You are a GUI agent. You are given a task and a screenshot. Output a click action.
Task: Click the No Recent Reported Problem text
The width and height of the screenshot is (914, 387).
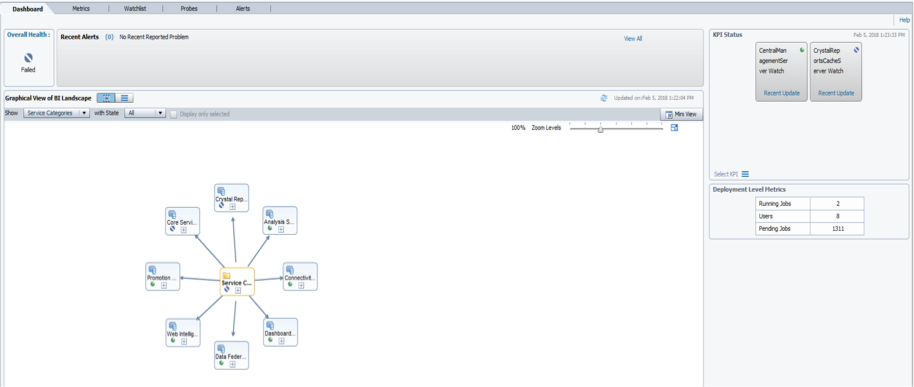pos(154,37)
